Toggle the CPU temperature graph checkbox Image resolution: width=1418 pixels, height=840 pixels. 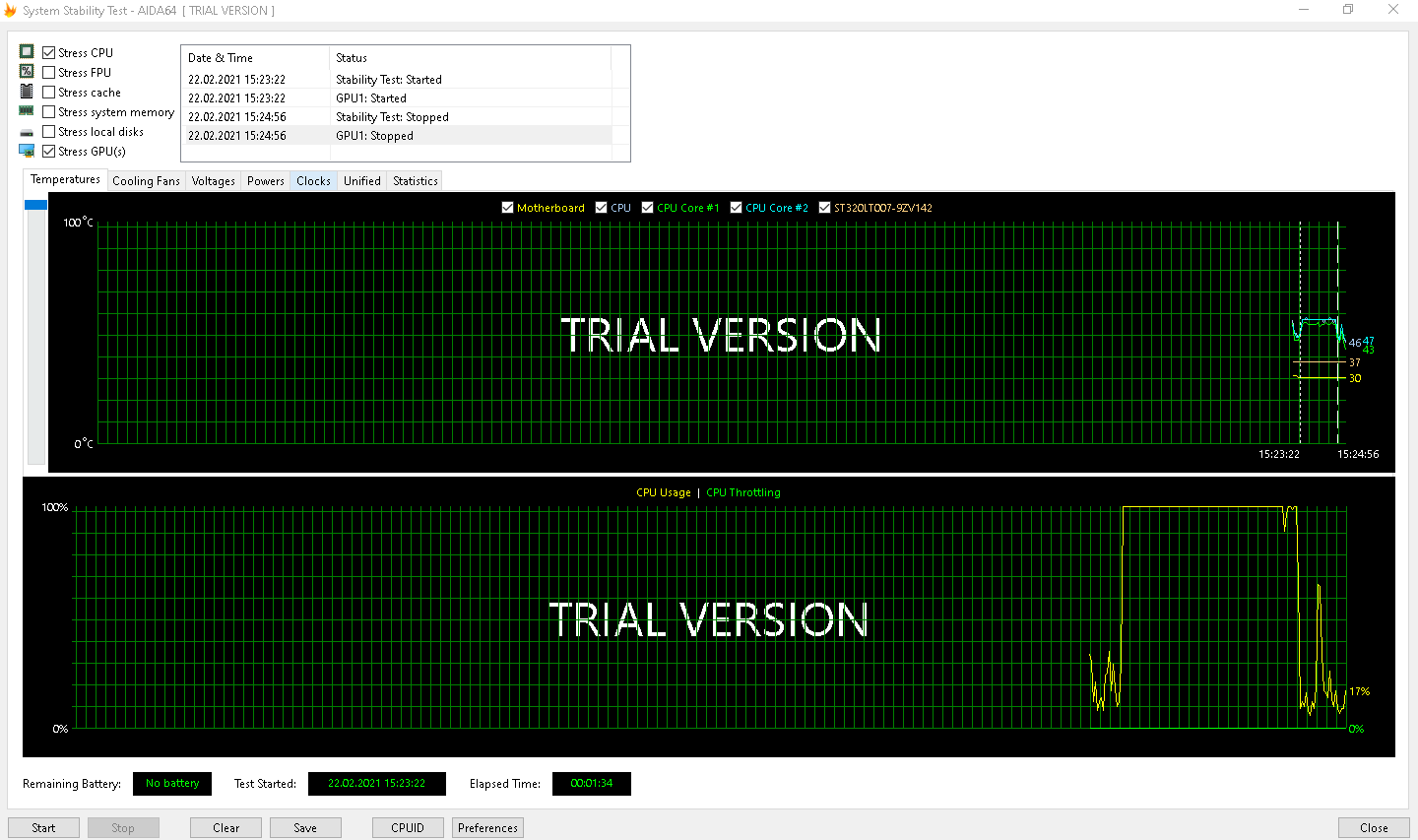pos(602,208)
